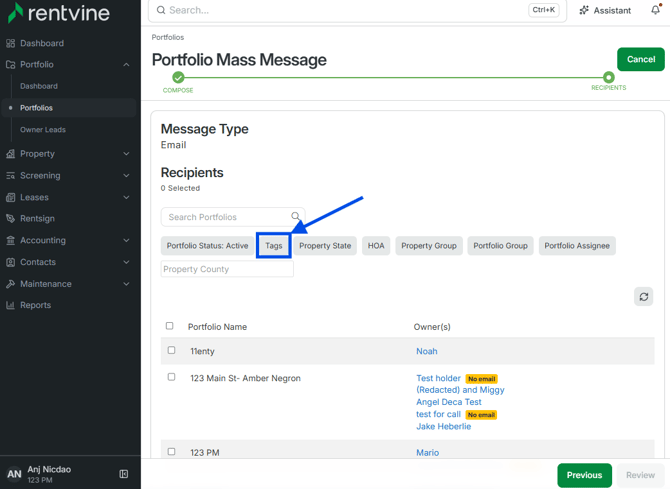The width and height of the screenshot is (670, 489).
Task: Click the Rentsign pen icon
Action: pos(11,218)
